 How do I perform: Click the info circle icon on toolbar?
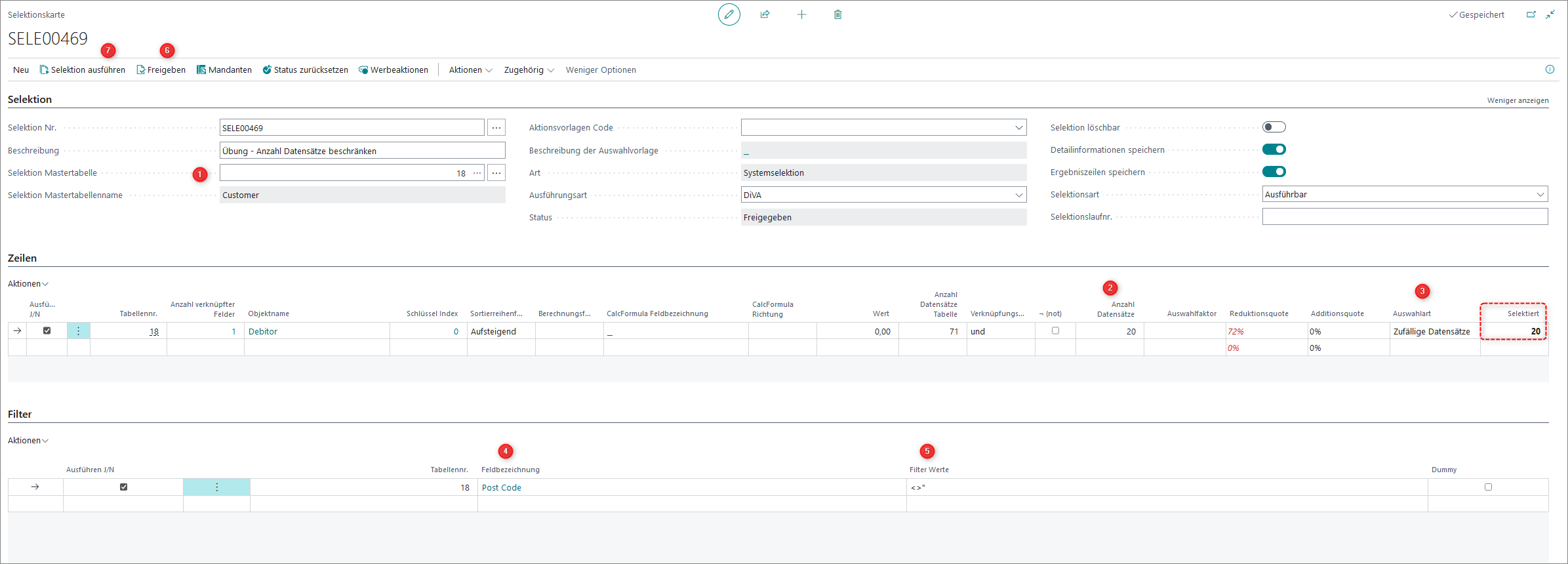1550,70
